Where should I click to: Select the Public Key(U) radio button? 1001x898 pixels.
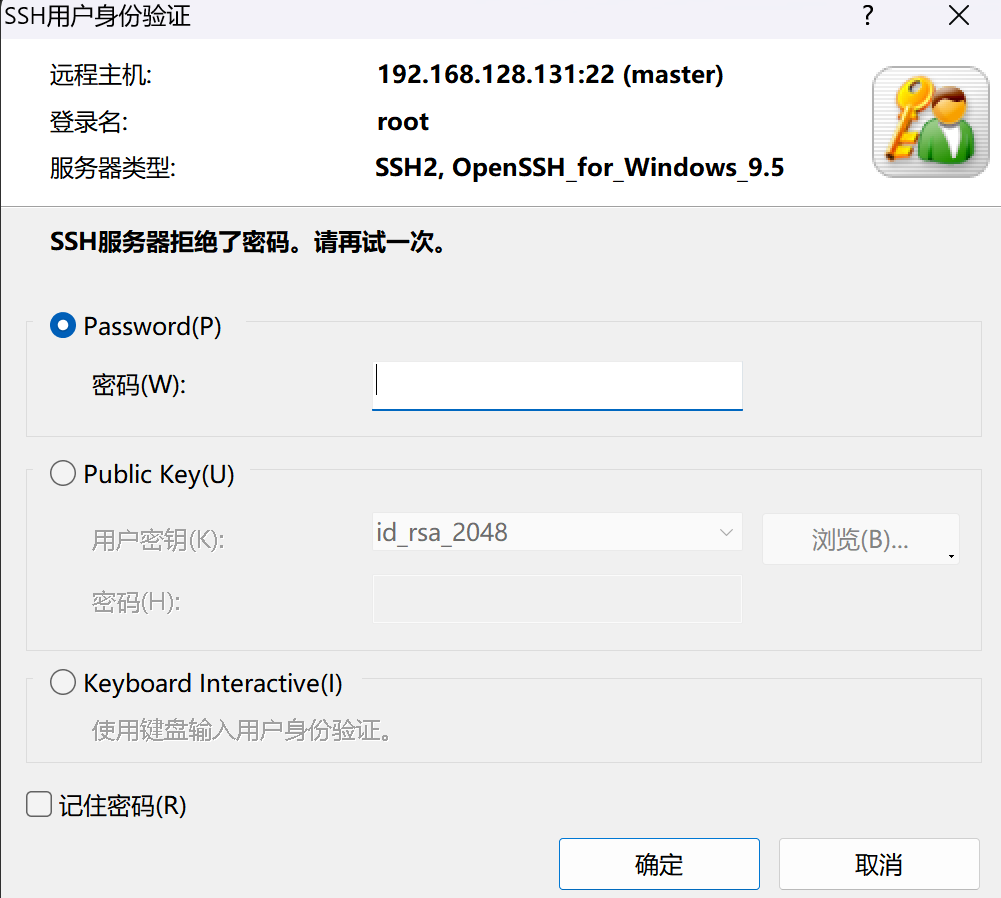point(62,473)
